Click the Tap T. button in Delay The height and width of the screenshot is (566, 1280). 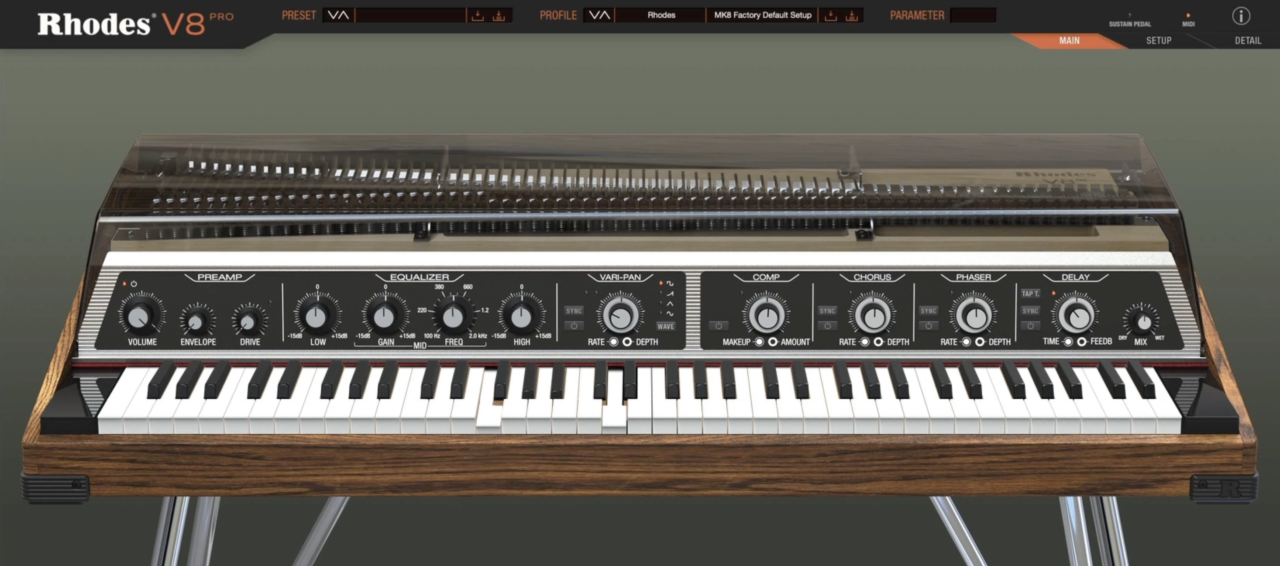[x=1030, y=294]
